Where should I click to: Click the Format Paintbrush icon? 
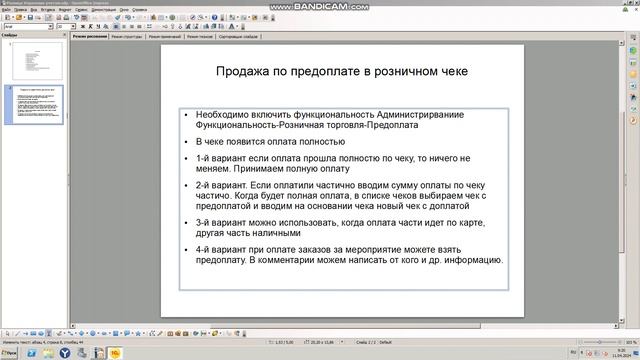(x=118, y=18)
